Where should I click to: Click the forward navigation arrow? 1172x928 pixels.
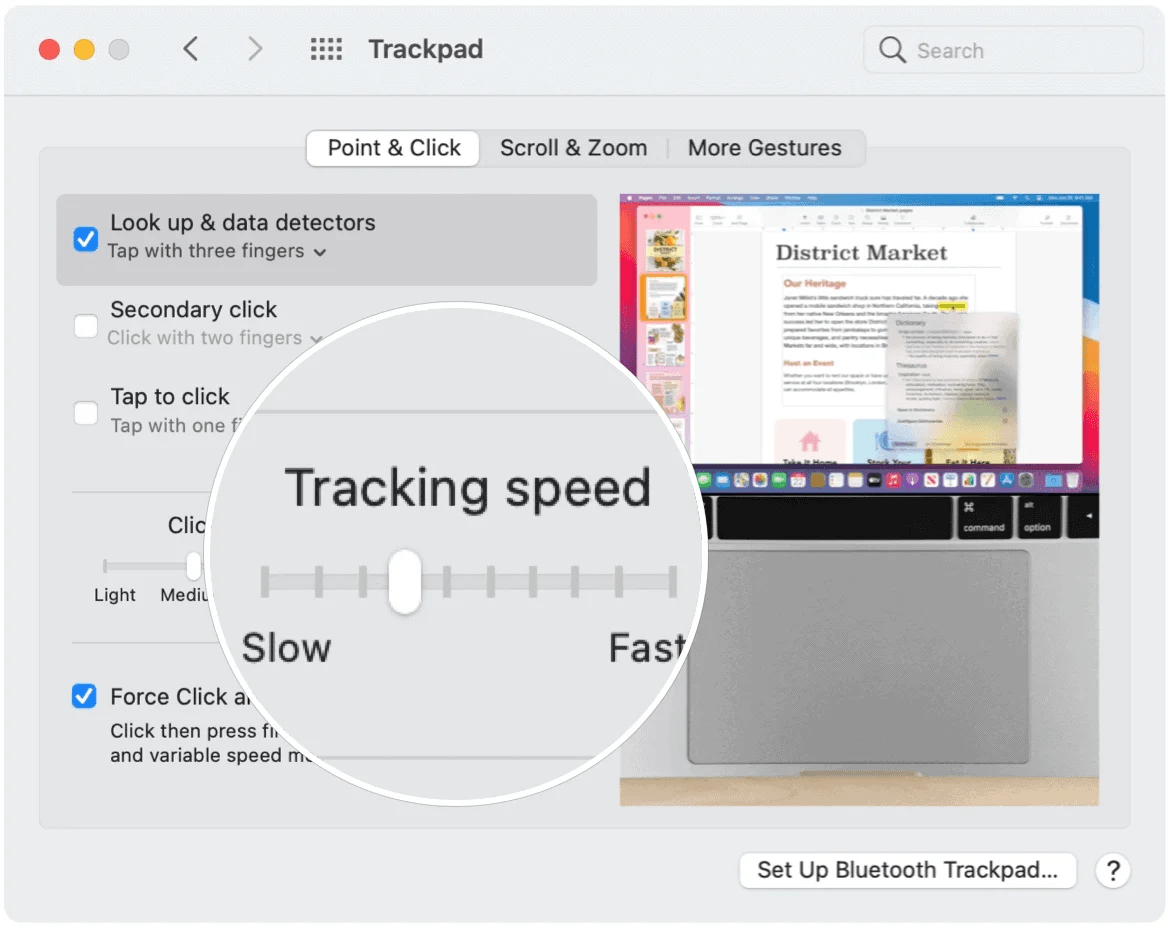255,48
